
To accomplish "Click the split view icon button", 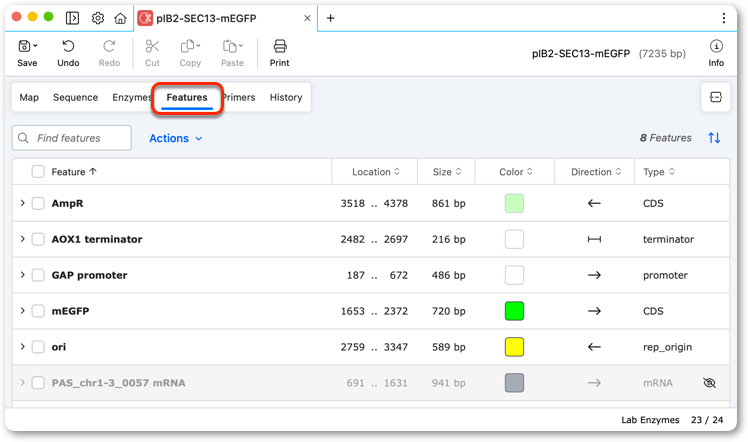I will point(716,97).
